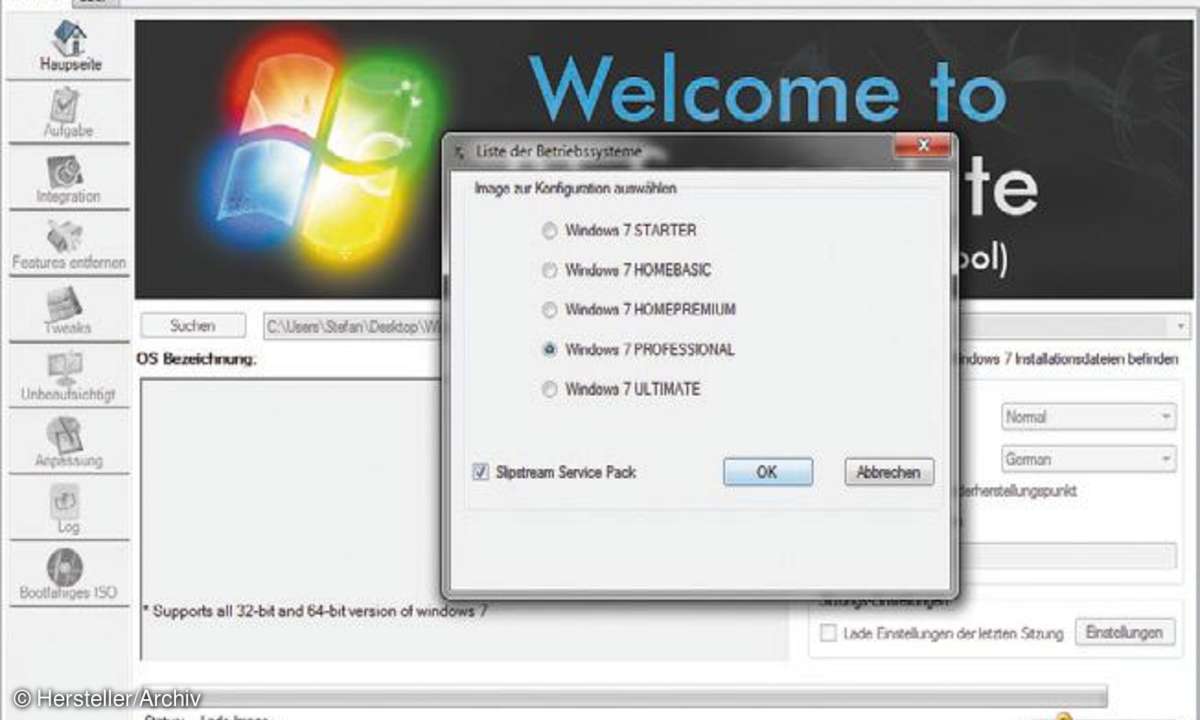The width and height of the screenshot is (1200, 720).
Task: Select the Windows 7 HOMEPREMIUM radio button
Action: (x=549, y=310)
